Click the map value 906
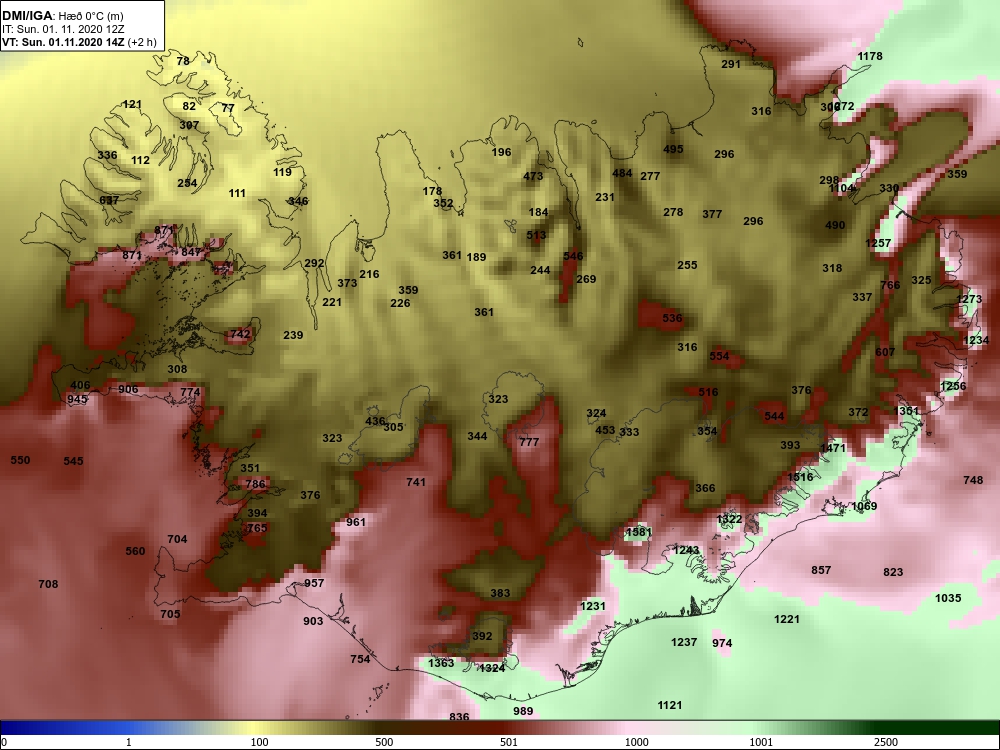This screenshot has width=1000, height=750. coord(128,390)
